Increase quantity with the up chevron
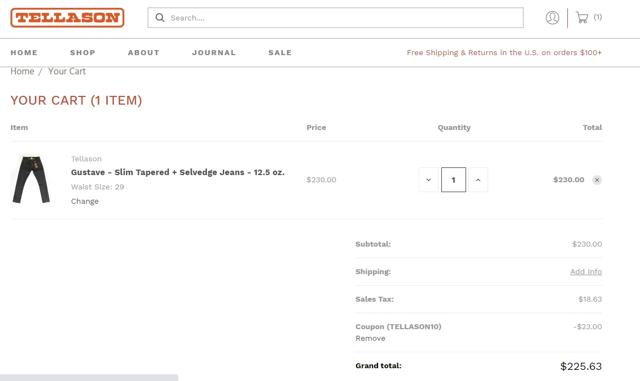This screenshot has height=381, width=640. click(478, 180)
